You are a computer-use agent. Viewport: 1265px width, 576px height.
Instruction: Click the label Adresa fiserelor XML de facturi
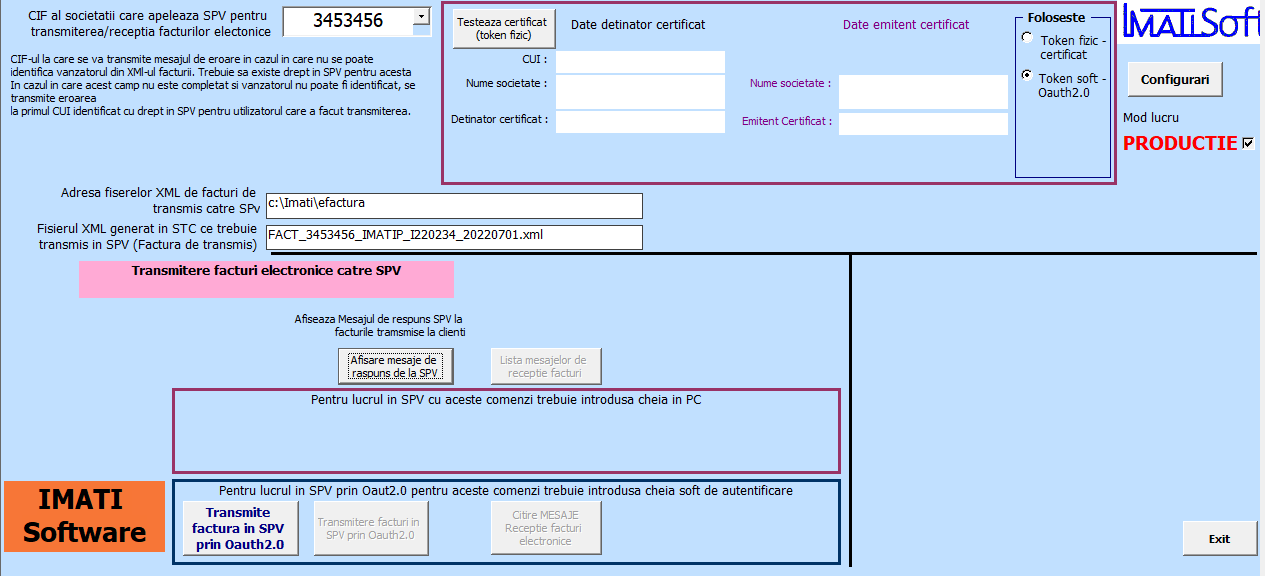(159, 200)
